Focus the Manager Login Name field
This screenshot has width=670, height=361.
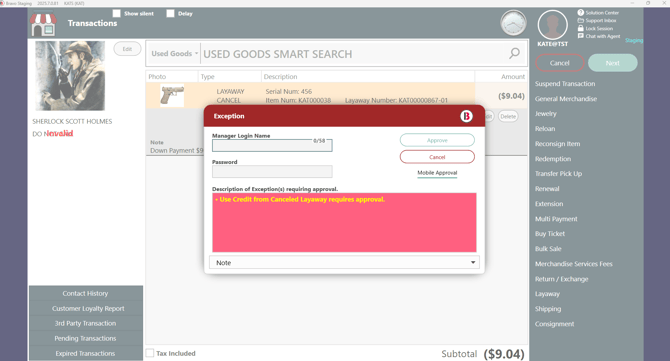(x=272, y=146)
